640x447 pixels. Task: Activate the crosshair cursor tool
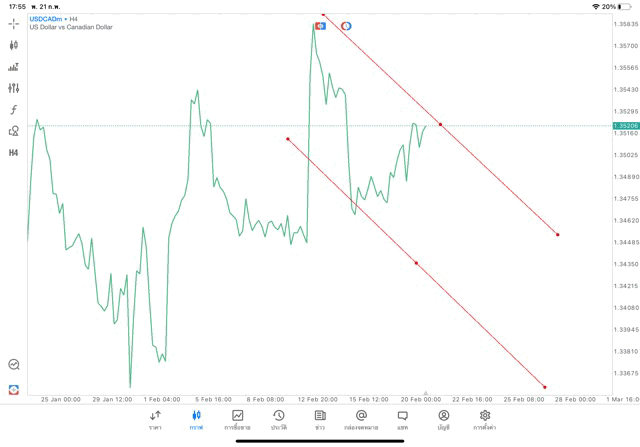pos(14,23)
